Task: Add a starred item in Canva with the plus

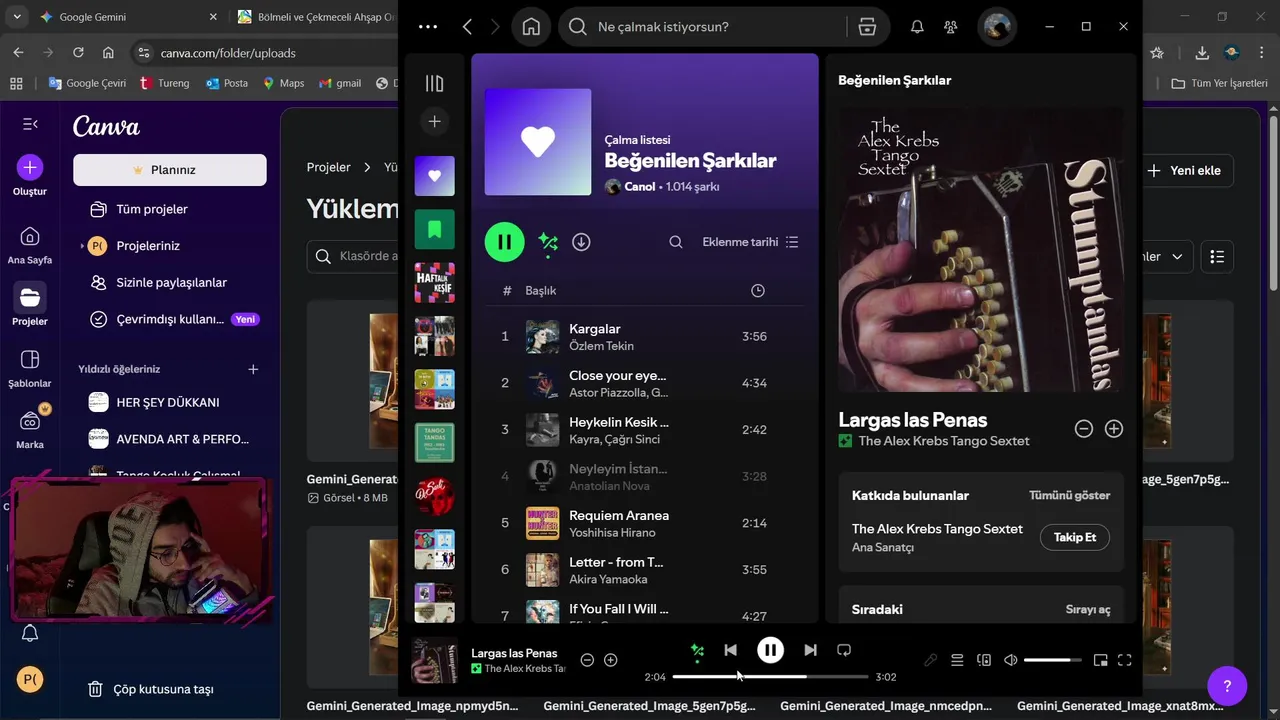Action: pos(253,370)
